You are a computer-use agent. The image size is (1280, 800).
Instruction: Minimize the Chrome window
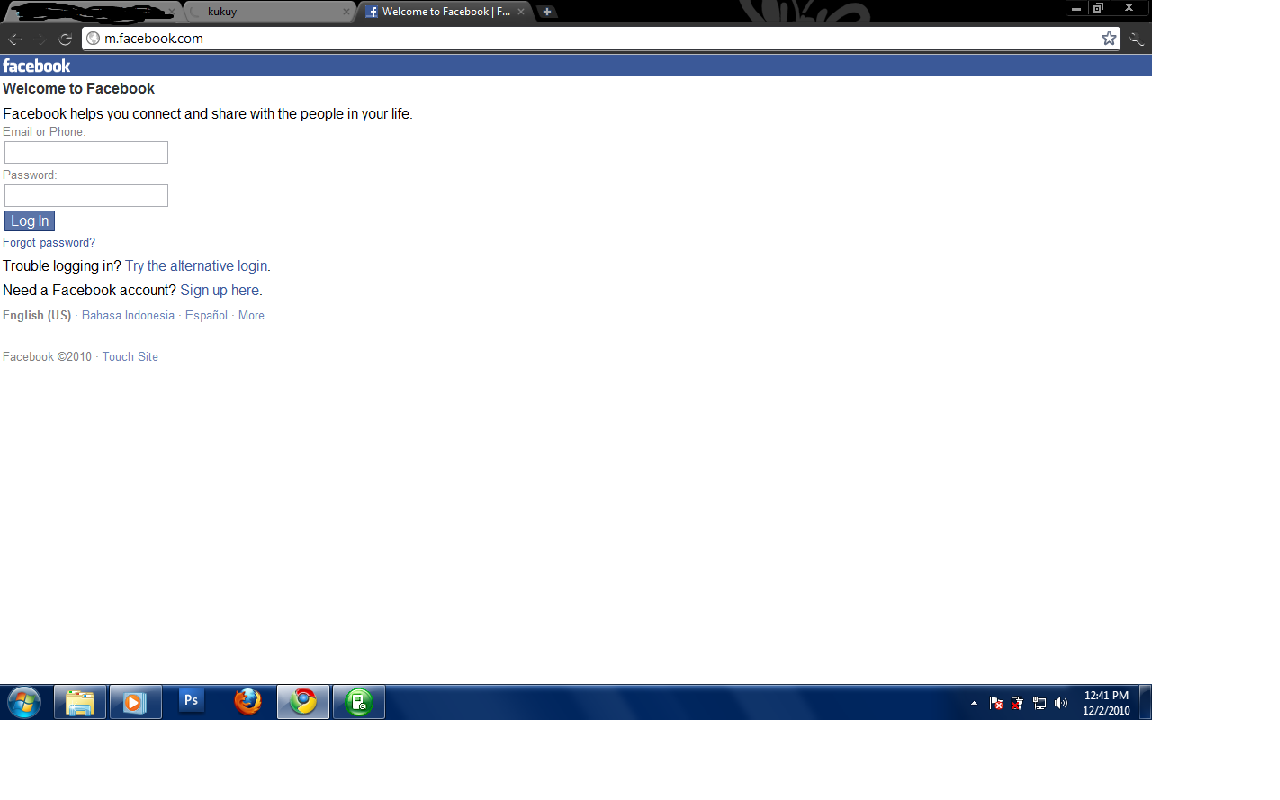1076,8
